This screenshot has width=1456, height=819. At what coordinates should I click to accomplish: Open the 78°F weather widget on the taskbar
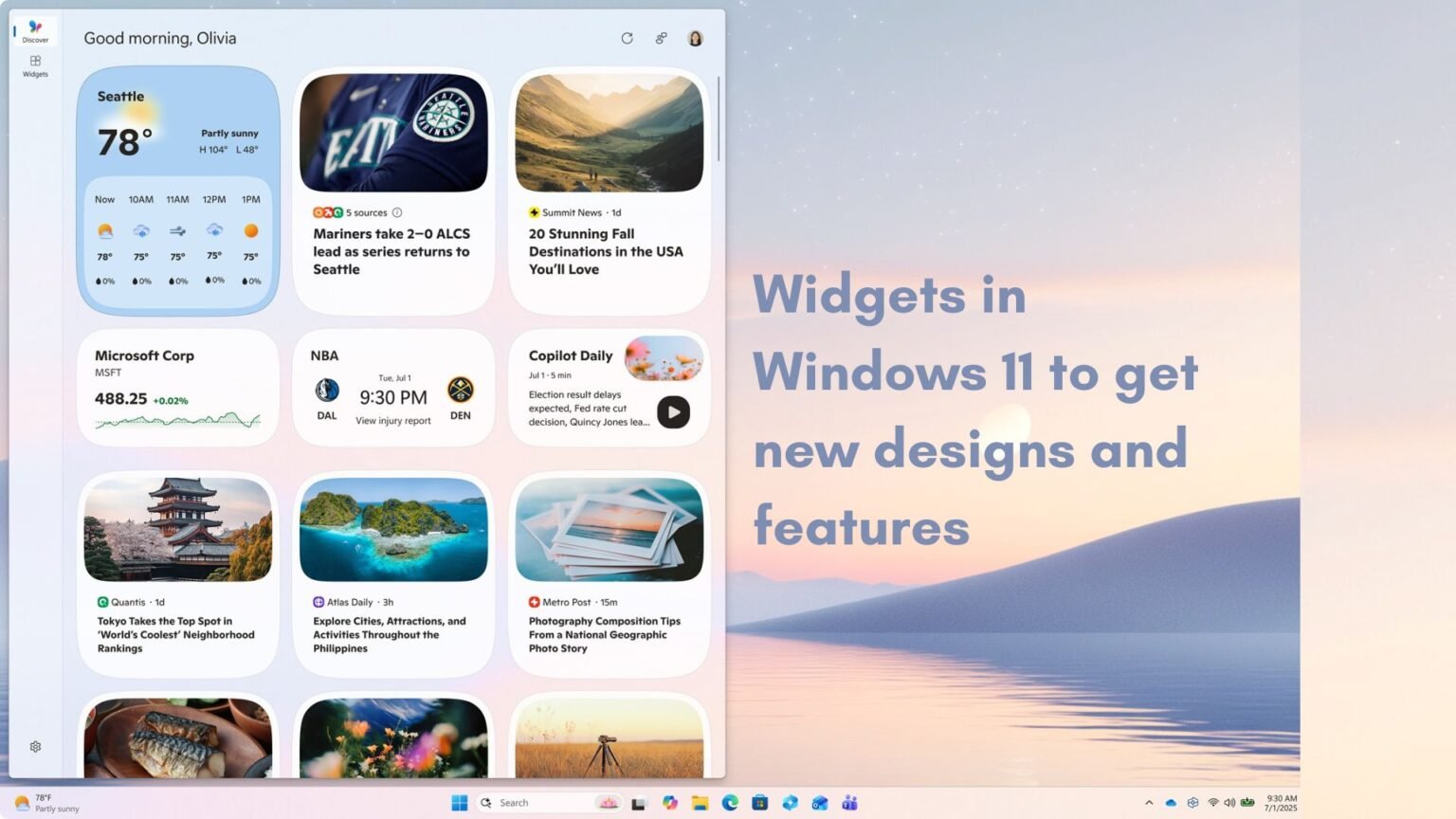38,802
